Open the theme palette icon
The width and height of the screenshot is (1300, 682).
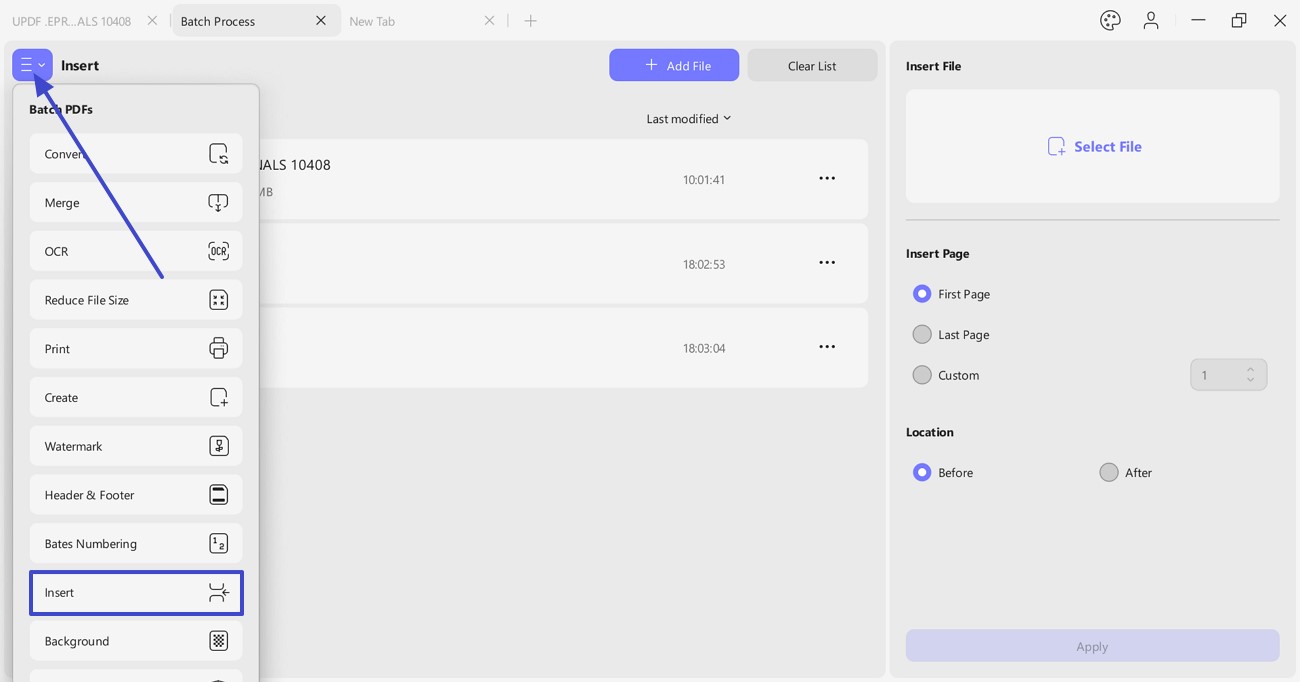(1110, 20)
